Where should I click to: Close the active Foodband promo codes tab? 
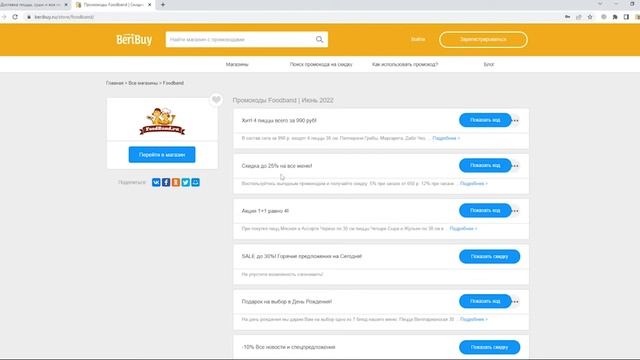click(x=149, y=4)
